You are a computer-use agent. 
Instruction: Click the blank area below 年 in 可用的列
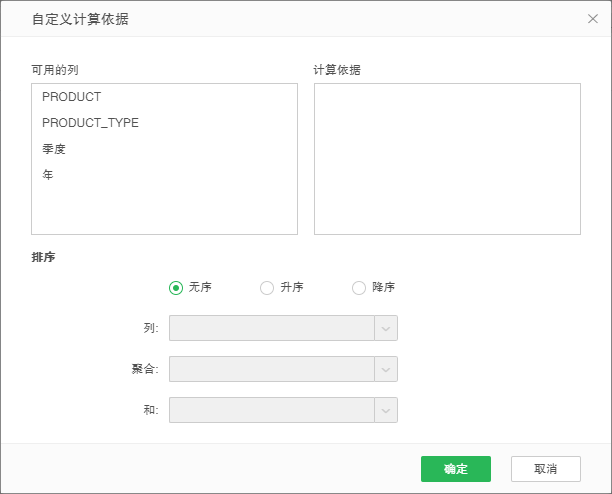[x=164, y=210]
